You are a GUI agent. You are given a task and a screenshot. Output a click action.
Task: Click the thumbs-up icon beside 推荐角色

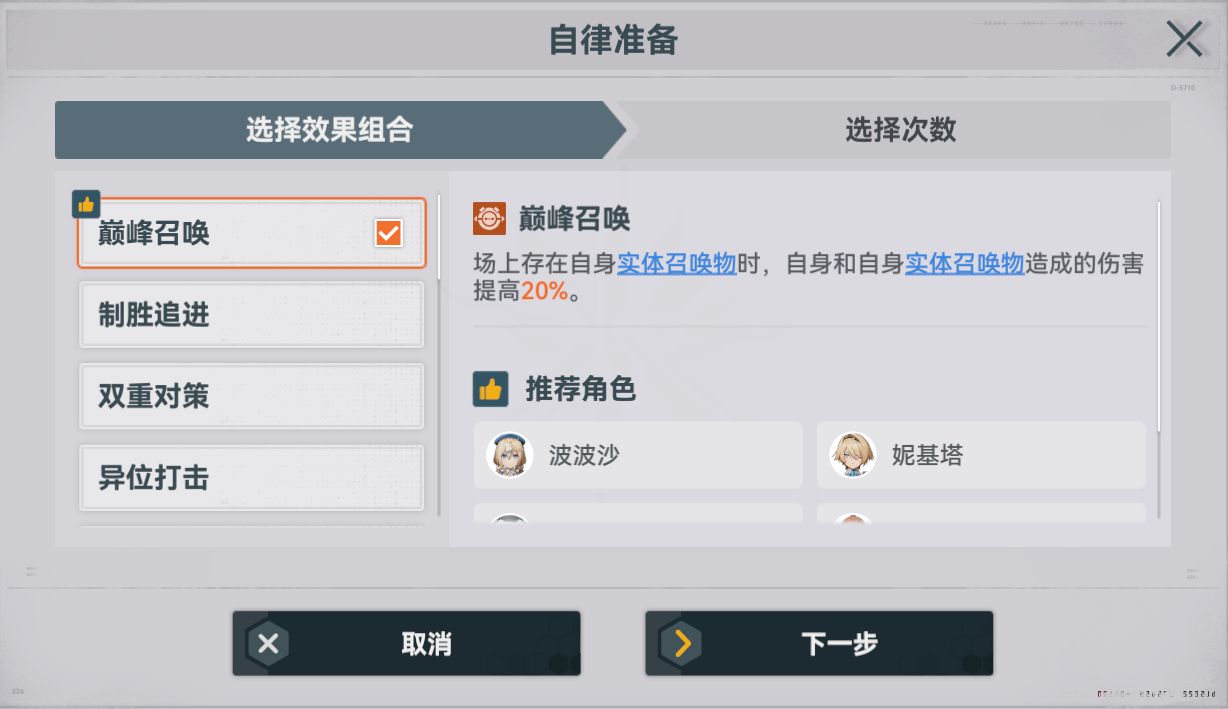pos(490,389)
